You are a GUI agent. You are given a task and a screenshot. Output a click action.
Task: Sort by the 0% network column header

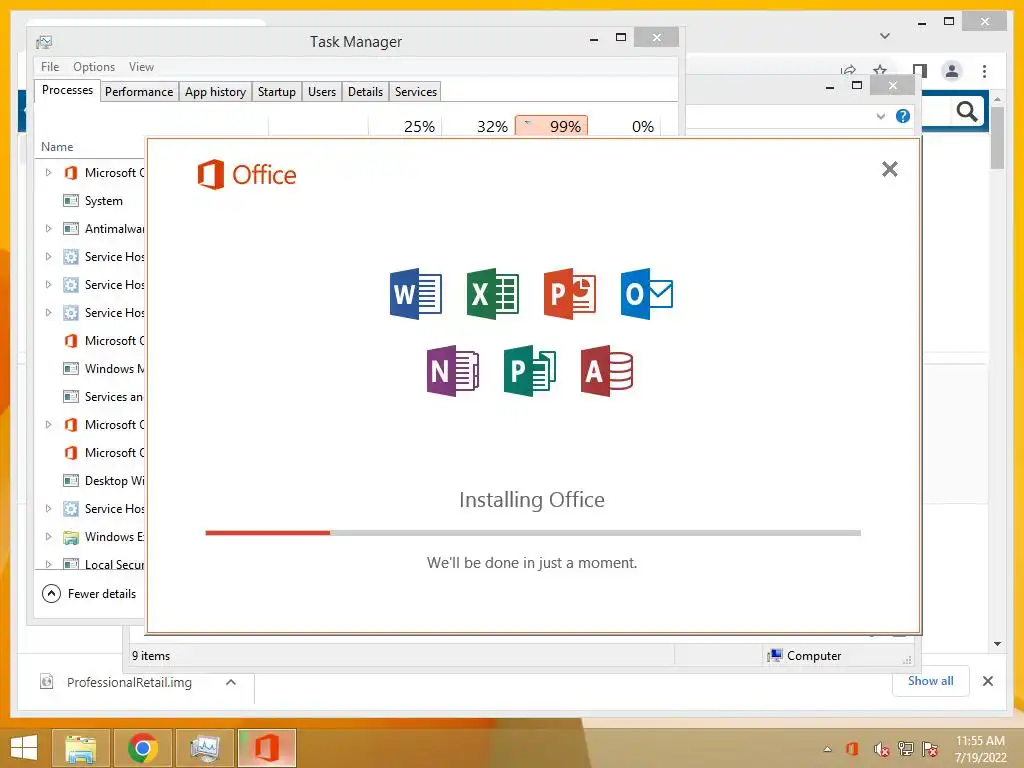624,126
